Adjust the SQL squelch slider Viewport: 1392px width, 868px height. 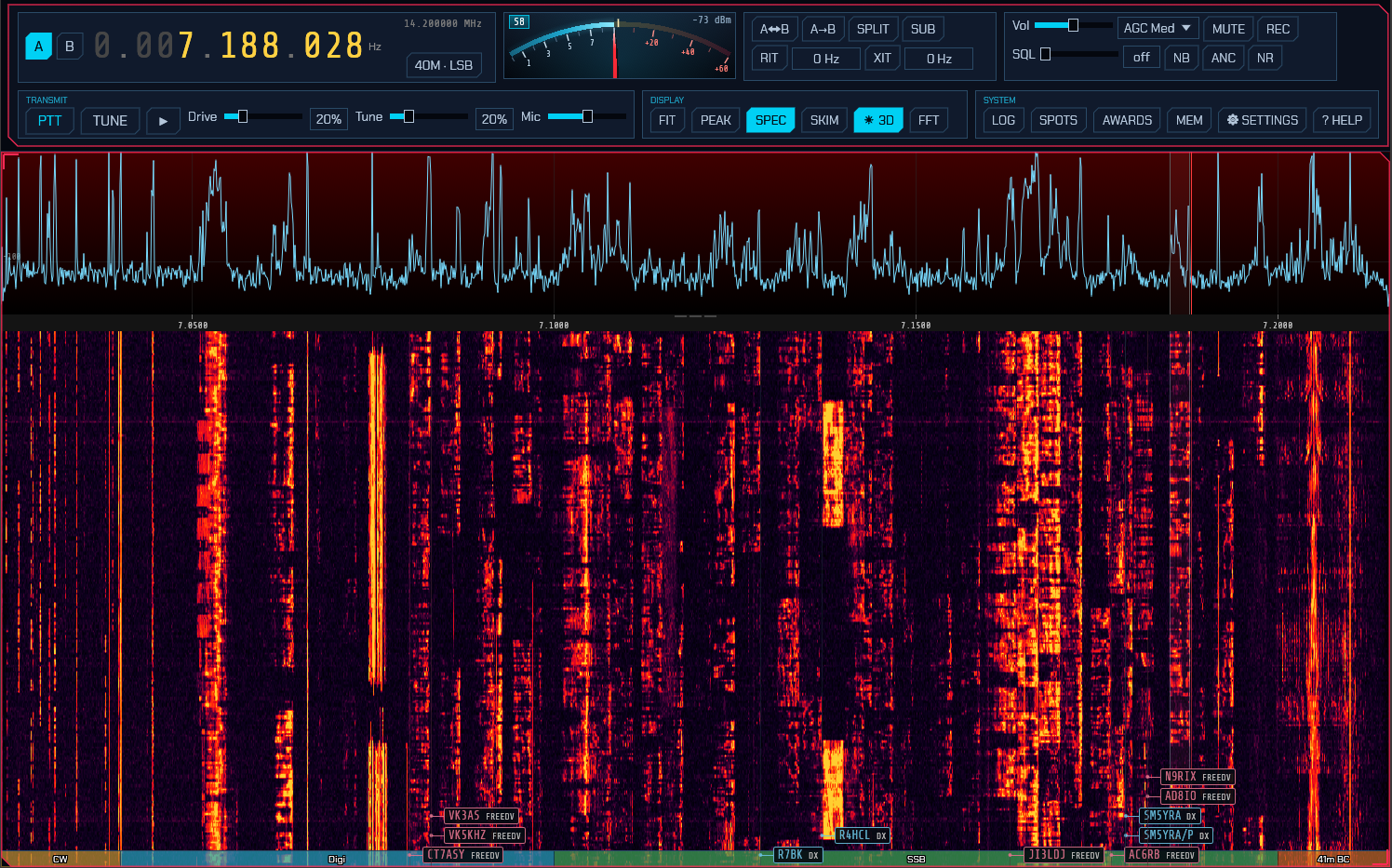pos(1079,54)
